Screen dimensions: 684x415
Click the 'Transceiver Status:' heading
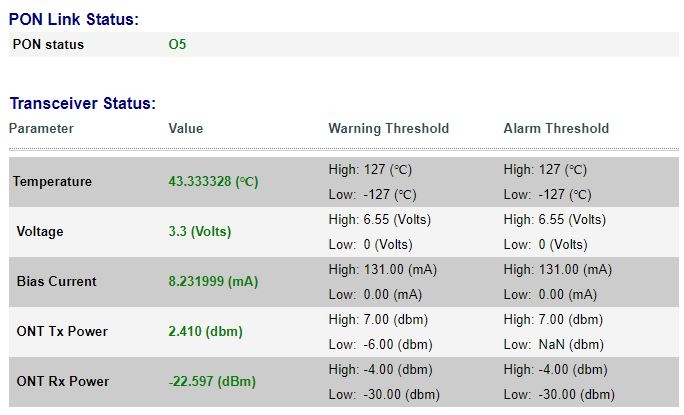[82, 103]
